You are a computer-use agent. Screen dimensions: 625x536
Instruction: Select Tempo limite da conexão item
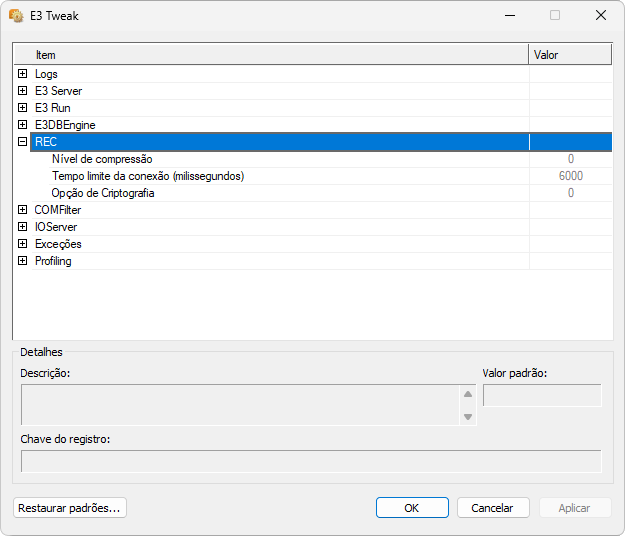pos(148,176)
